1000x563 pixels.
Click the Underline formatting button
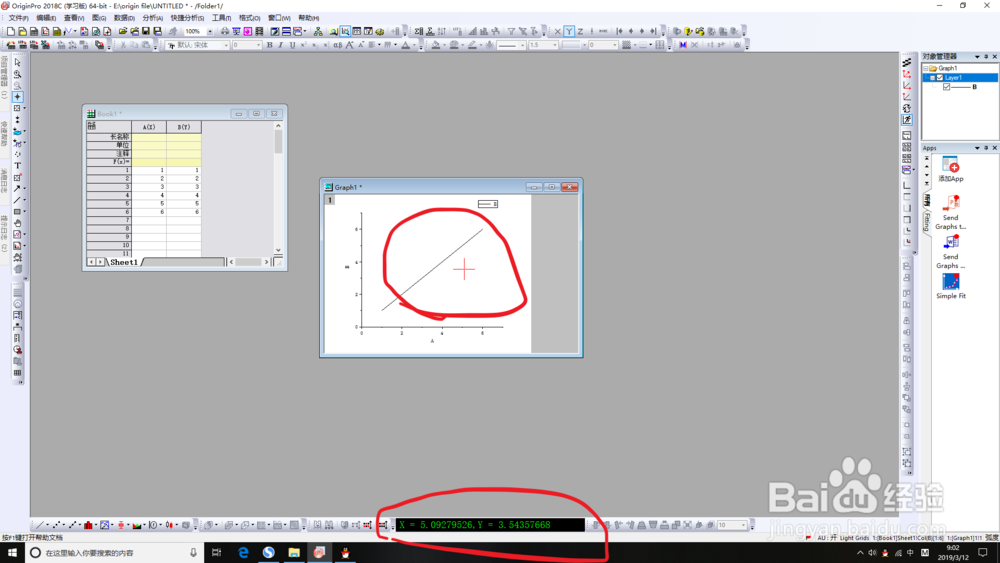coord(292,45)
